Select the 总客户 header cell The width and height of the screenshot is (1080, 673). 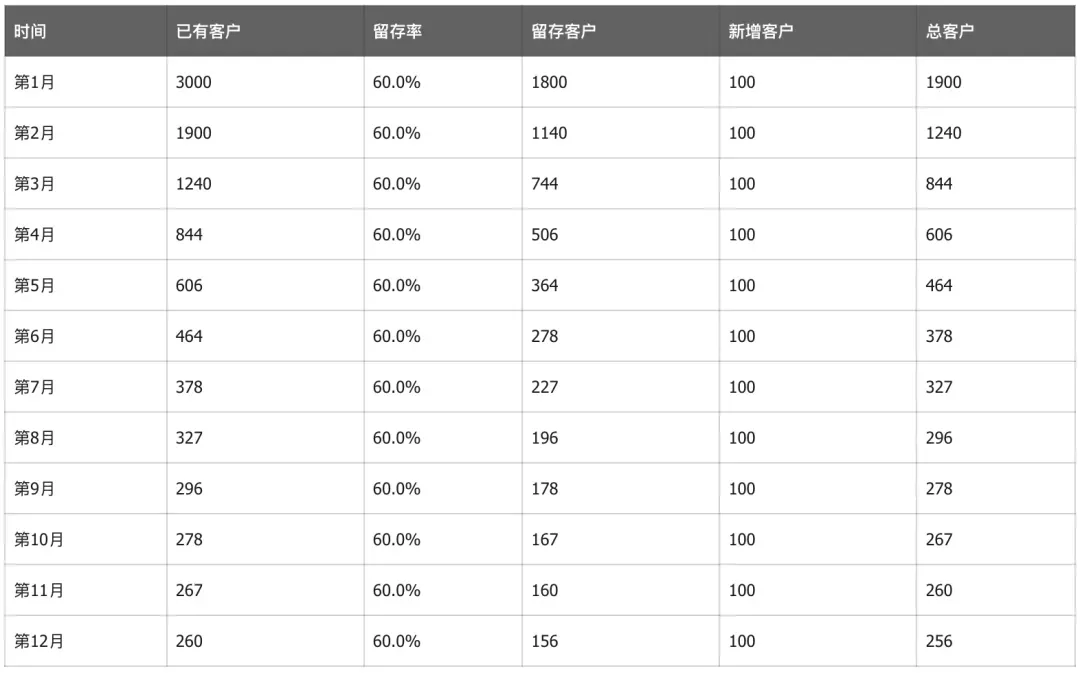tap(950, 32)
